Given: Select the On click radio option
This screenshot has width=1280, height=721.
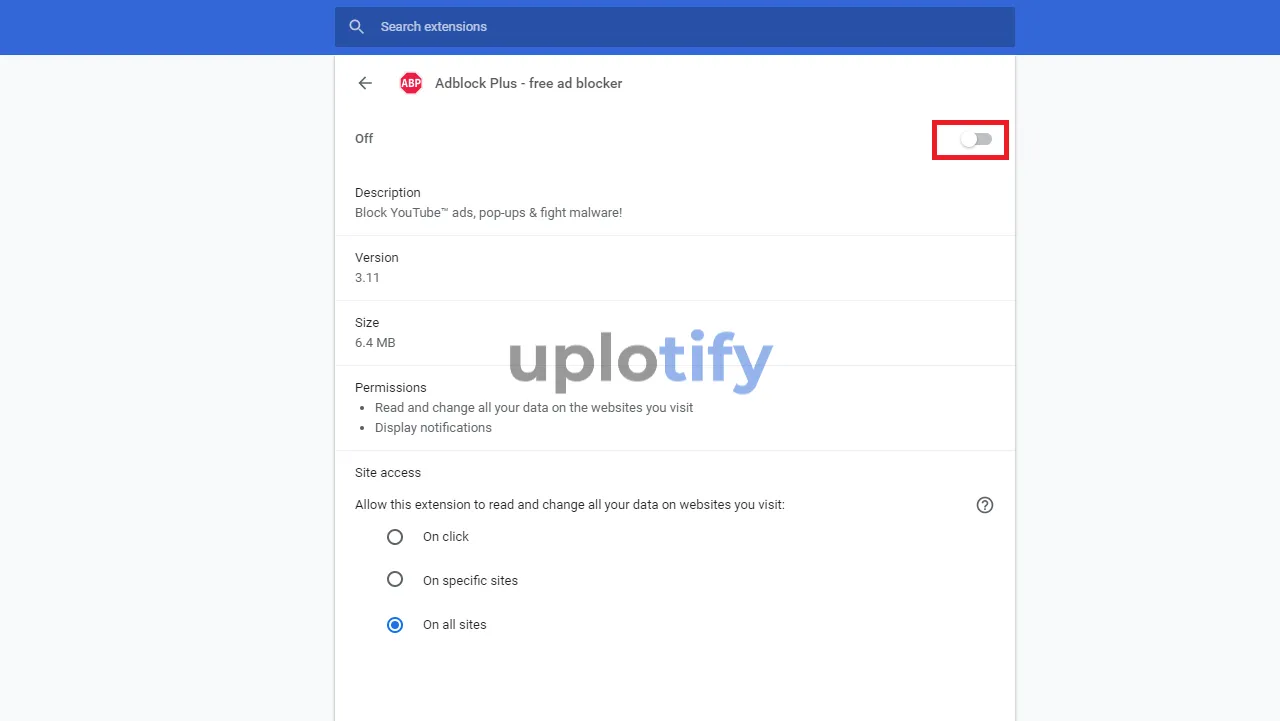Looking at the screenshot, I should [x=395, y=537].
